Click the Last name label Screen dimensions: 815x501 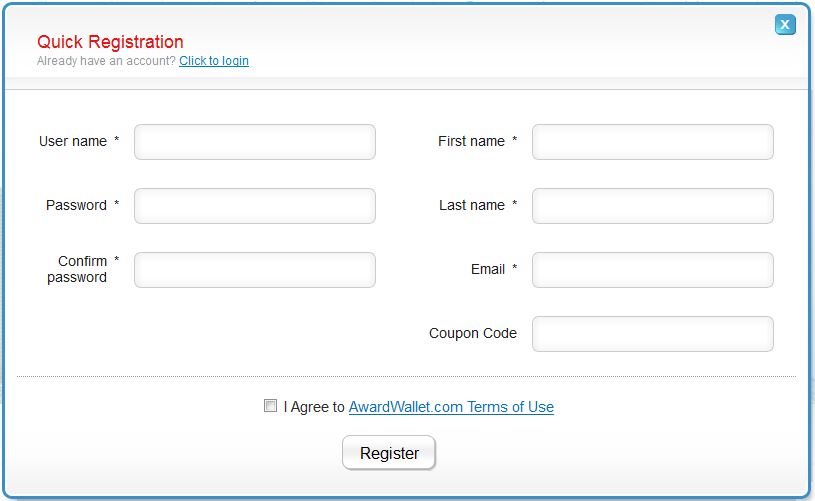point(472,205)
